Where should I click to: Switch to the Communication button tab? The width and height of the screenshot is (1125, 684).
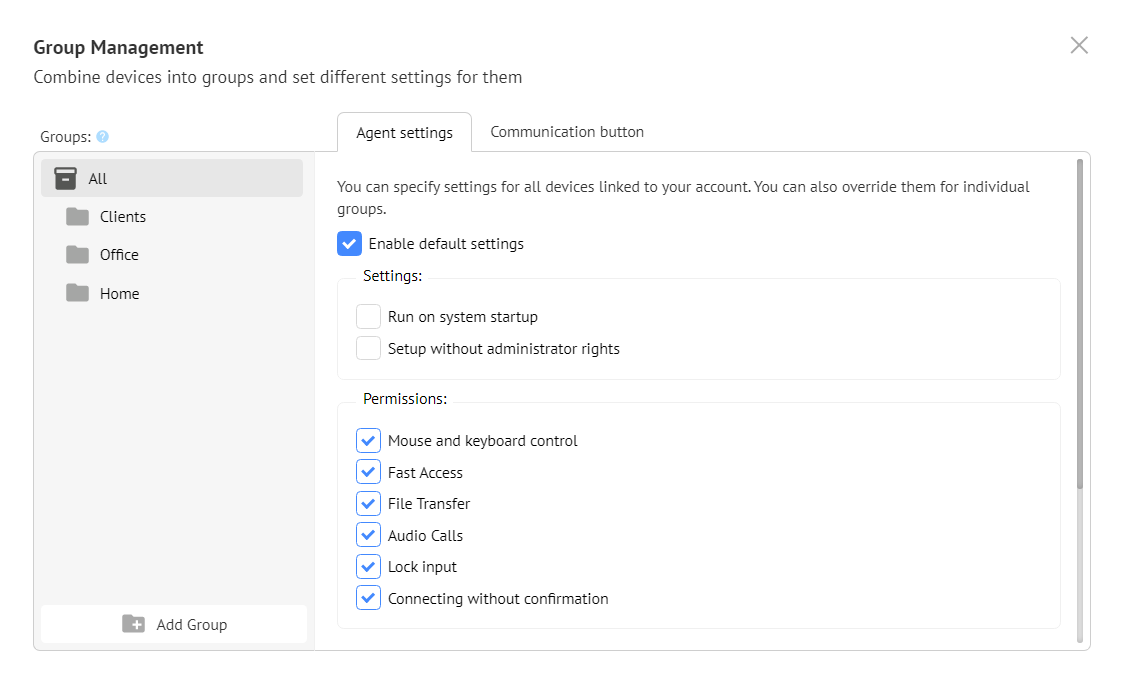tap(567, 132)
